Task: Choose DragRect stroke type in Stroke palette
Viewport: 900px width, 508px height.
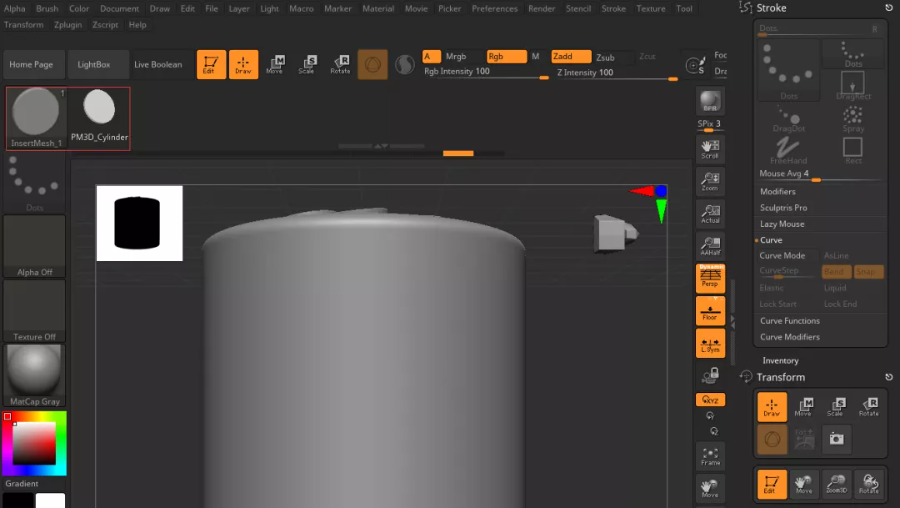Action: pos(853,85)
